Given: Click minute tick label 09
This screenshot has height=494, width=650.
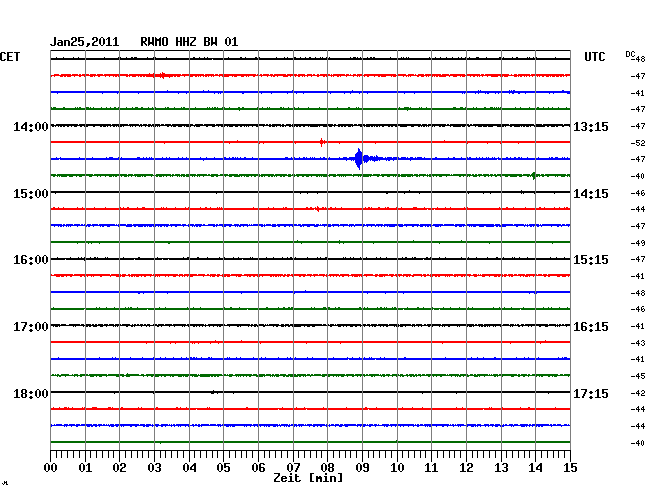Looking at the screenshot, I should [362, 467].
